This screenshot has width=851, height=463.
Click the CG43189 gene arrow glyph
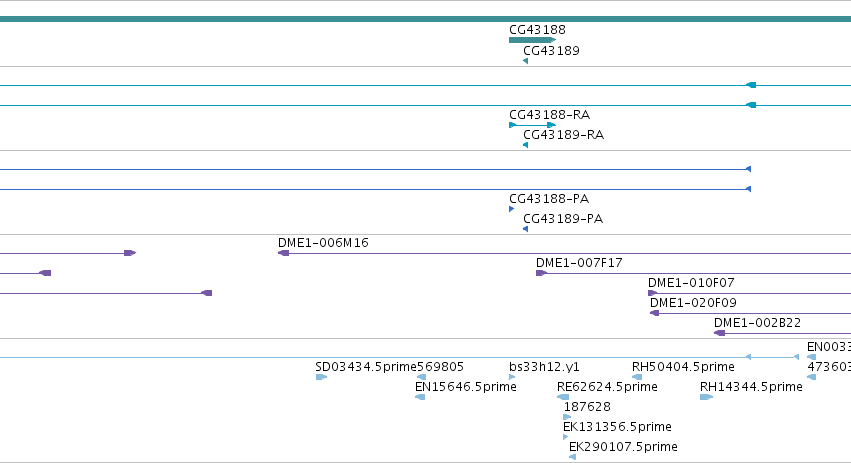[x=525, y=61]
